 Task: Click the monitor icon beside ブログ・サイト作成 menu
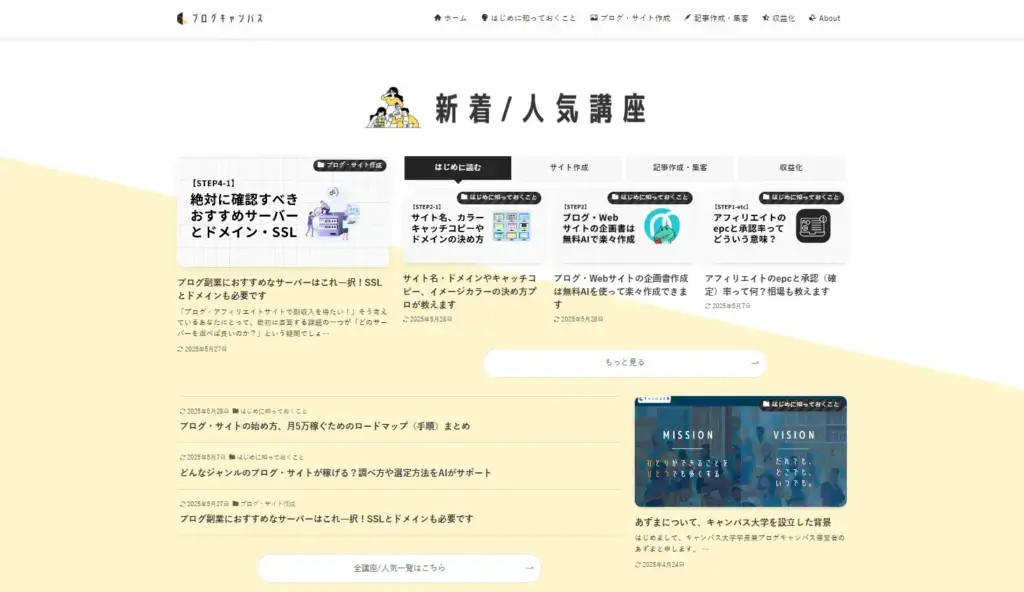coord(596,17)
